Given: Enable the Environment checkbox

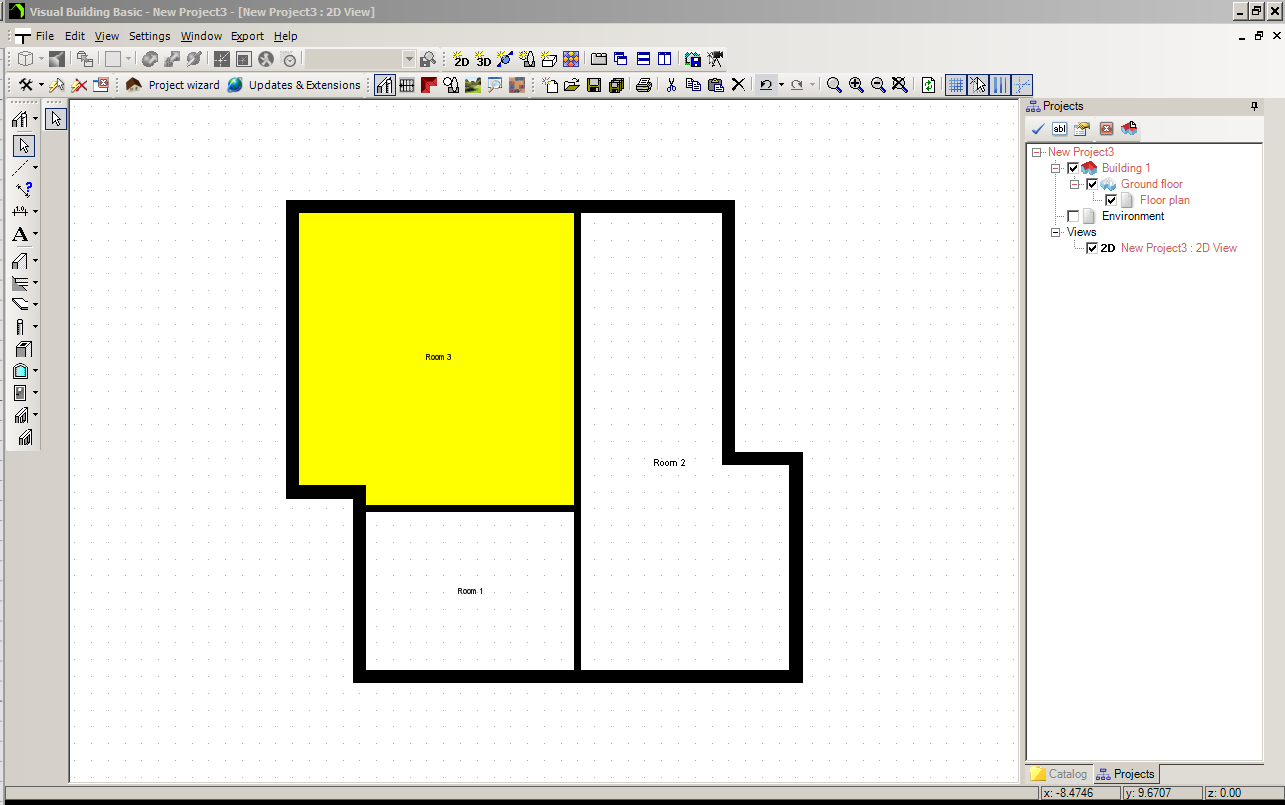Looking at the screenshot, I should (1073, 216).
